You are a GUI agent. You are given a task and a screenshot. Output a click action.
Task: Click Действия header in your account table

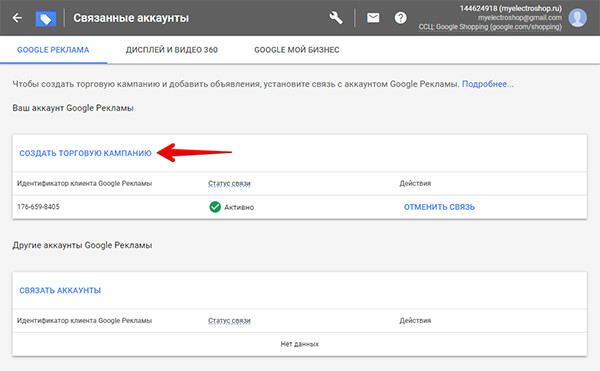tap(415, 183)
